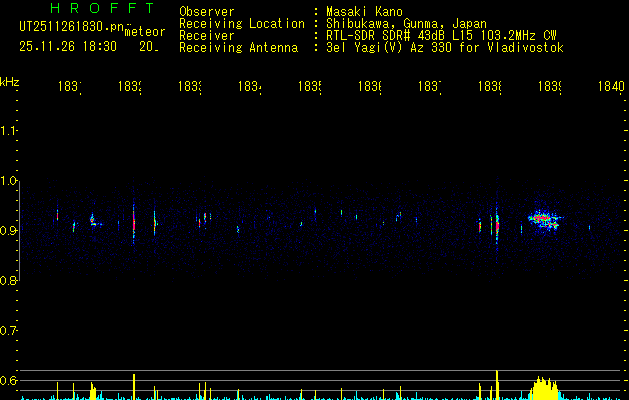Click the 1840 time marker on axis
Viewport: 629px width, 400px height.
(611, 86)
